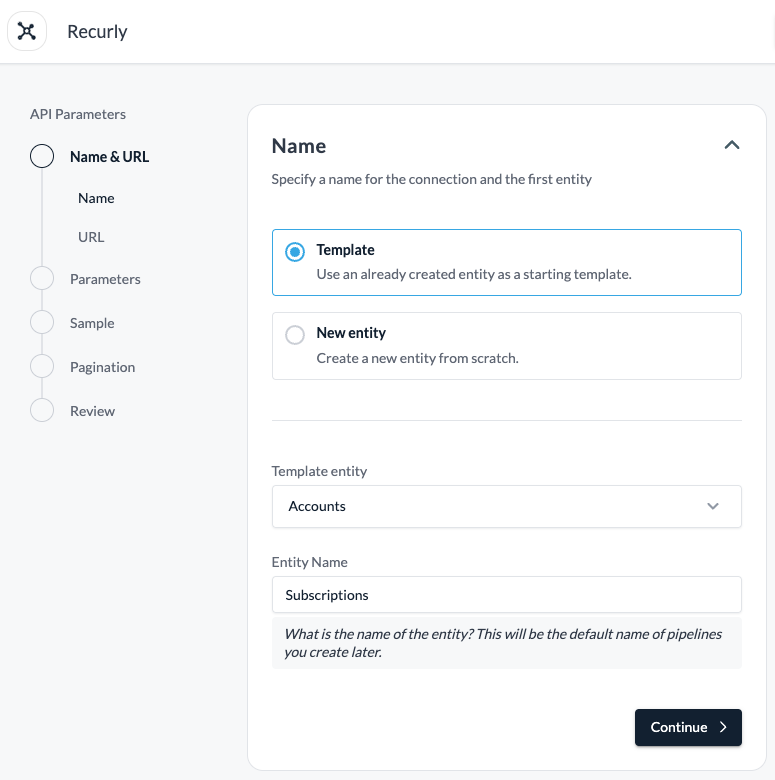Click the Recurly logo icon
The width and height of the screenshot is (775, 780).
click(x=27, y=32)
